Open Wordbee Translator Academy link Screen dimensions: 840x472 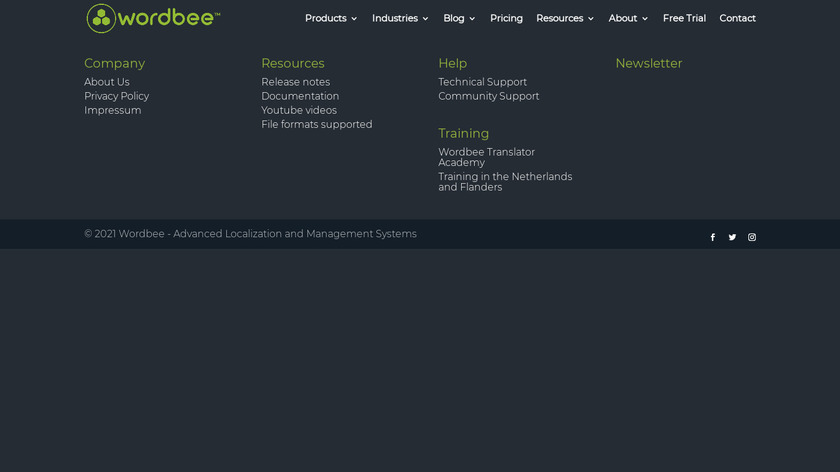pyautogui.click(x=486, y=157)
